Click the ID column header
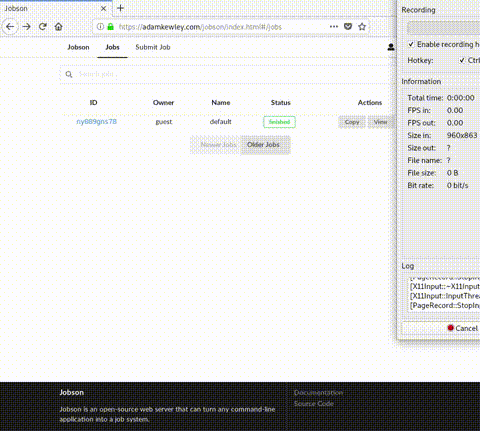480x431 pixels. (x=93, y=103)
